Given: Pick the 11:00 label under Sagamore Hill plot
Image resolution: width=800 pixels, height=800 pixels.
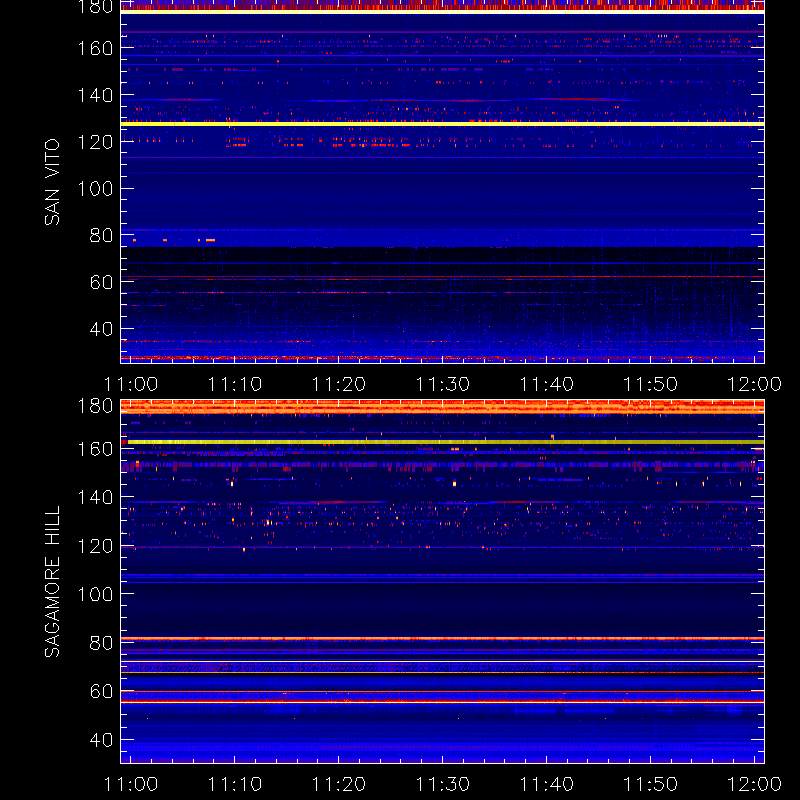Looking at the screenshot, I should coord(131,784).
